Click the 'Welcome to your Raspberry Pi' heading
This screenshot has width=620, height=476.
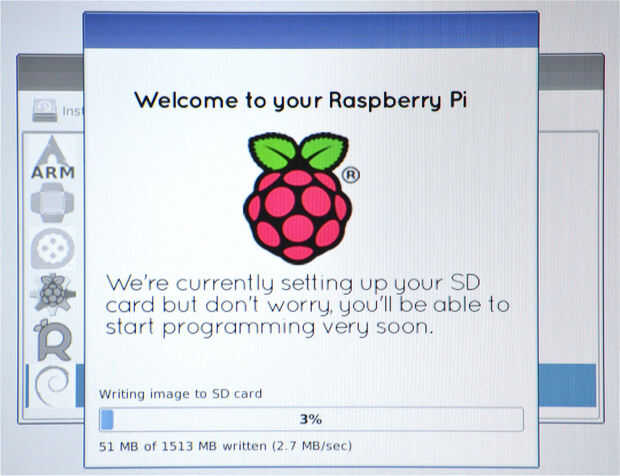tap(301, 100)
